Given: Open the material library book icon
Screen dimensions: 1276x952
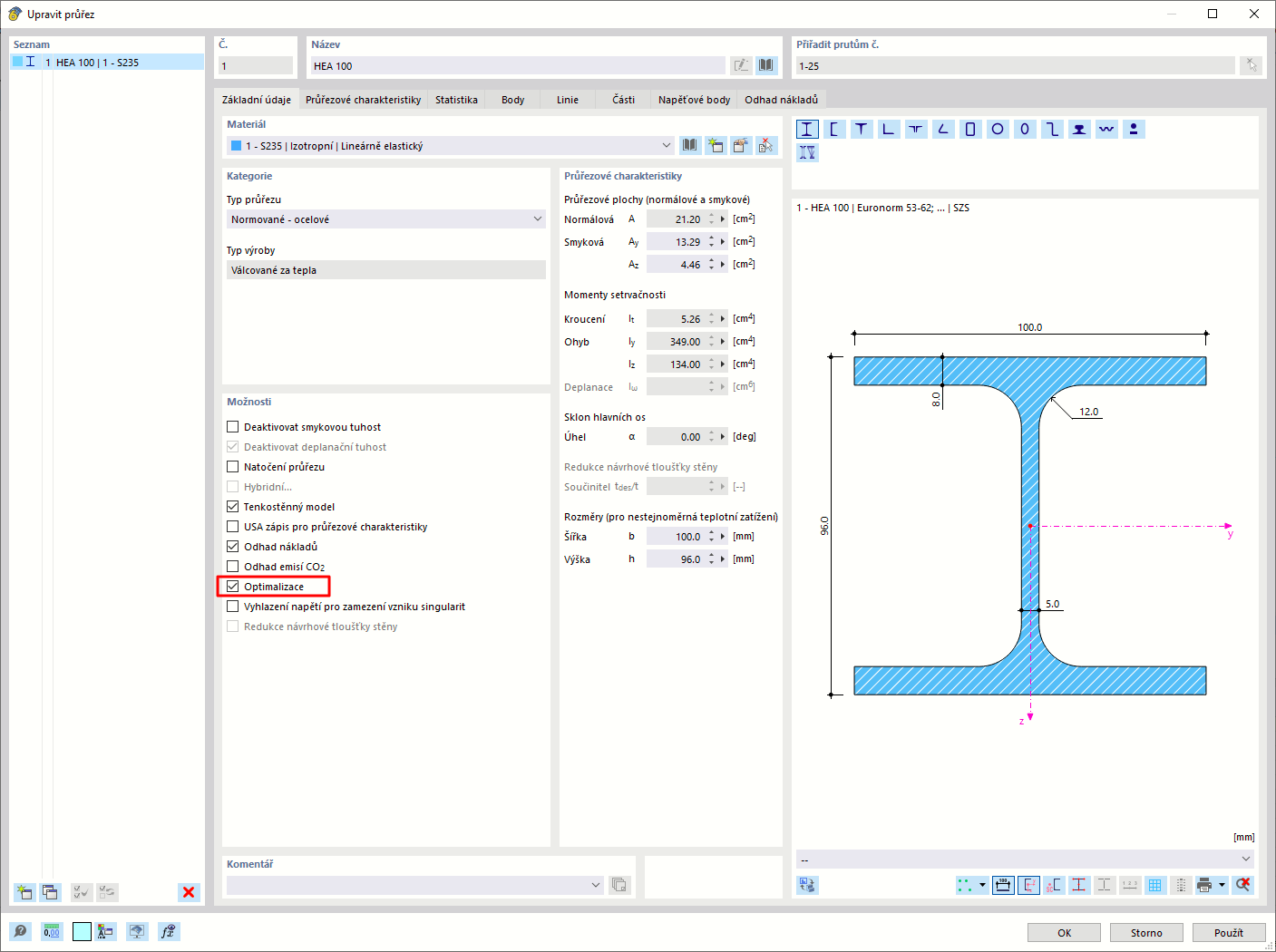Looking at the screenshot, I should pos(691,145).
